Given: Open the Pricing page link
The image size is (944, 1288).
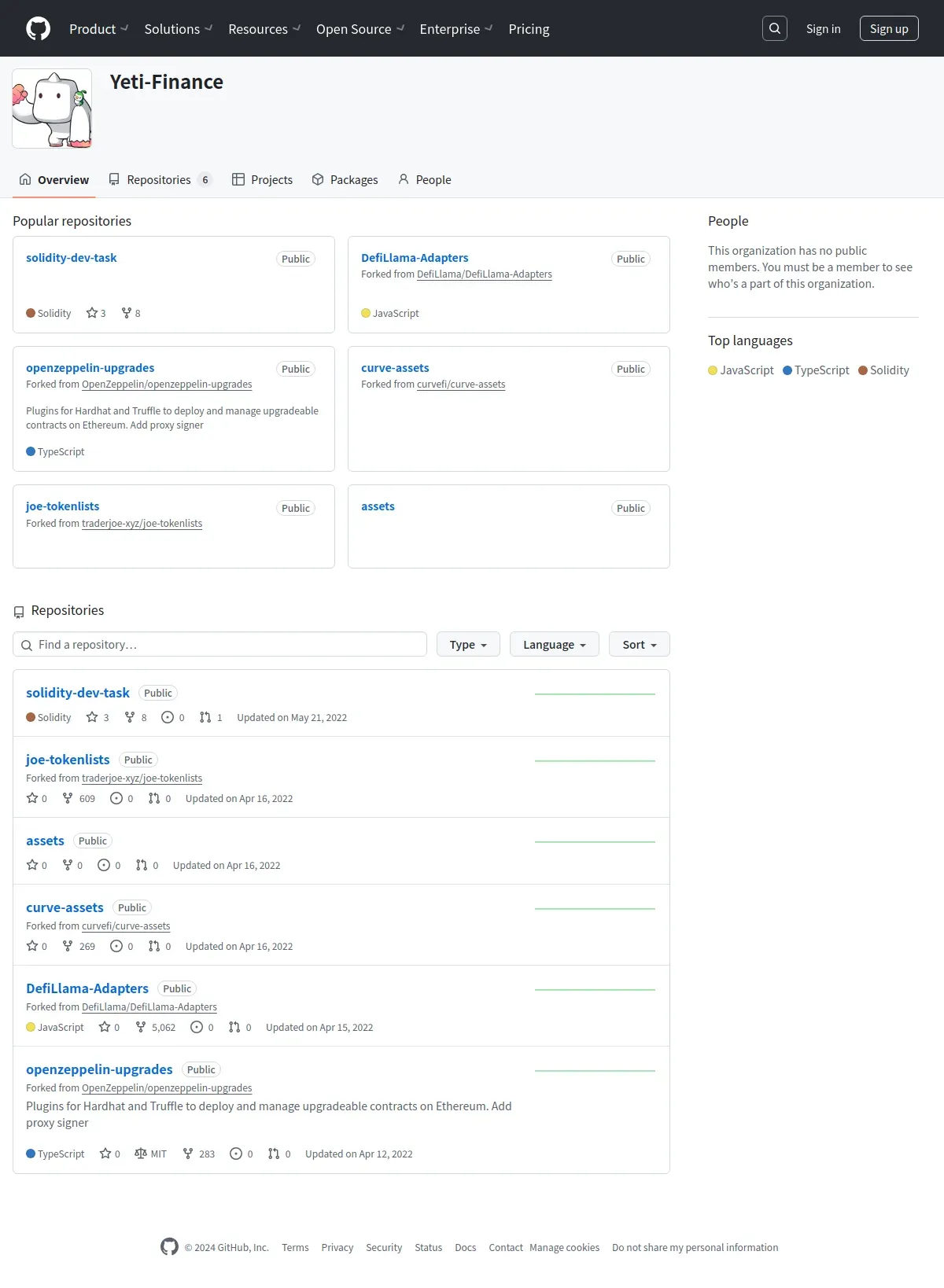Looking at the screenshot, I should pyautogui.click(x=529, y=29).
